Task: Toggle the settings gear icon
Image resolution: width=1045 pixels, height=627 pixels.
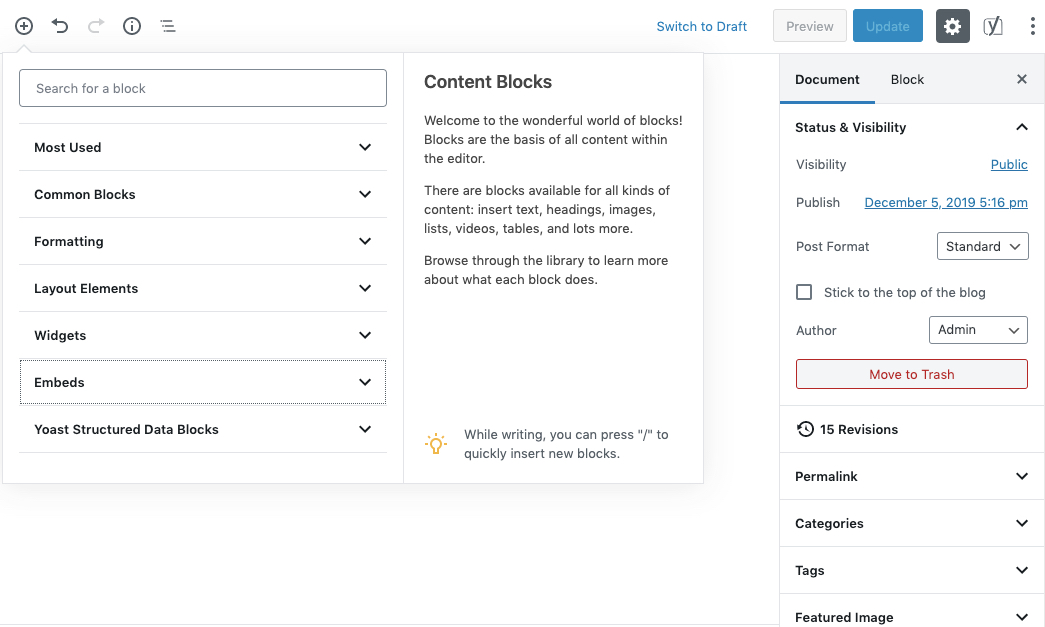Action: [952, 26]
